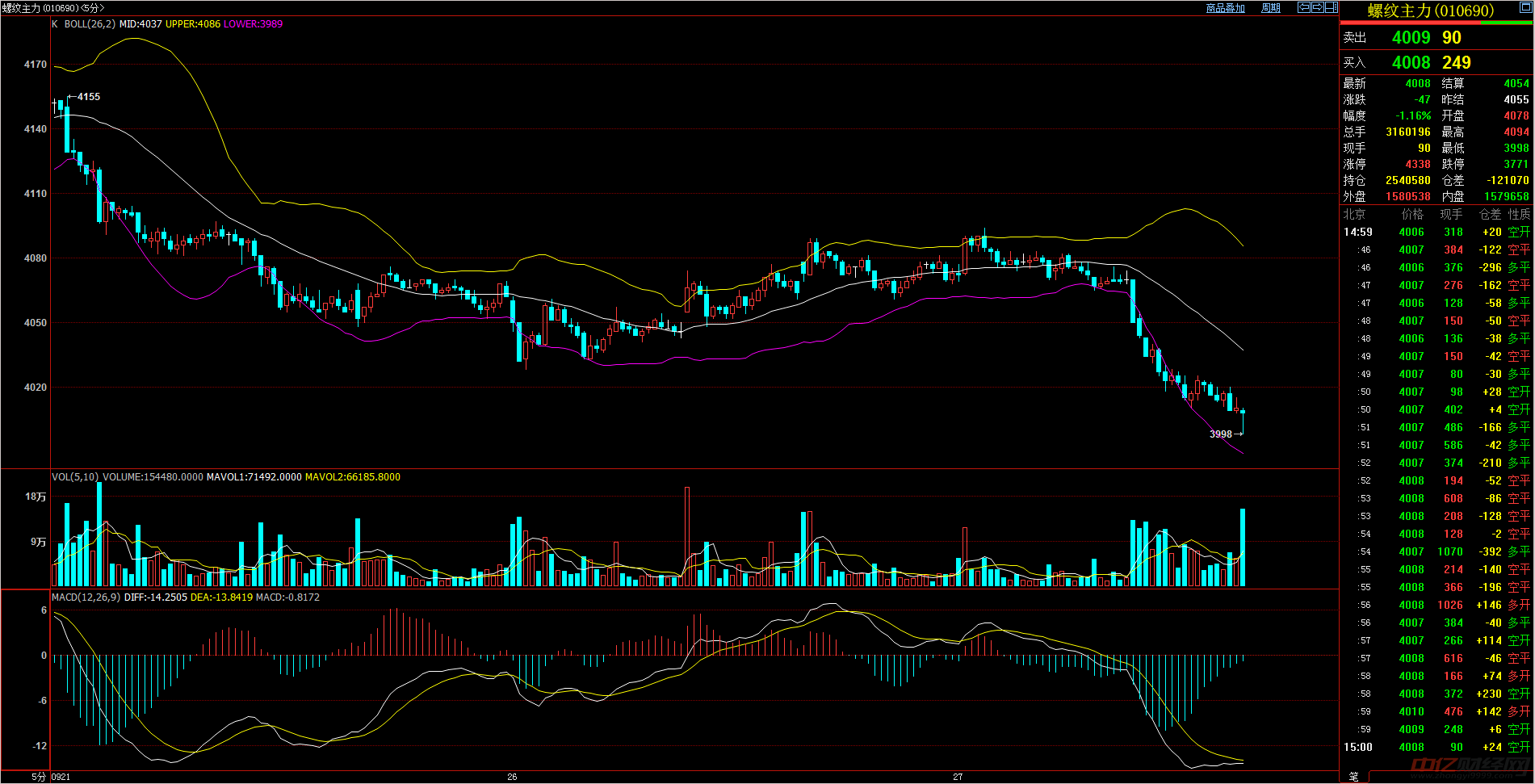Click the 总手 total volume 3160196

click(x=1408, y=132)
